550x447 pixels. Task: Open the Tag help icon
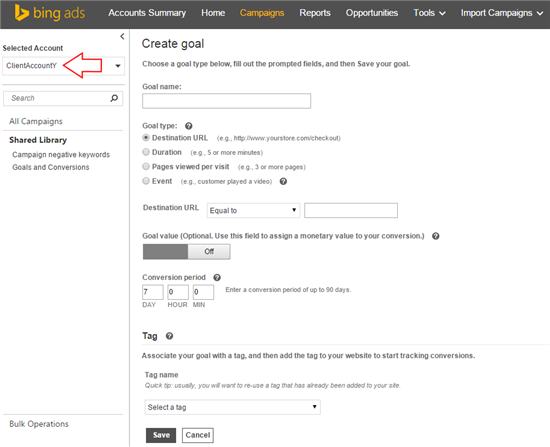[169, 336]
